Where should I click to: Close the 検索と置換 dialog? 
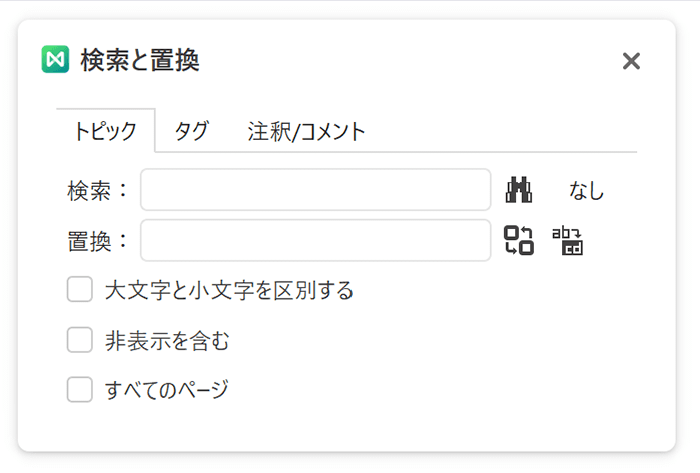click(x=631, y=61)
